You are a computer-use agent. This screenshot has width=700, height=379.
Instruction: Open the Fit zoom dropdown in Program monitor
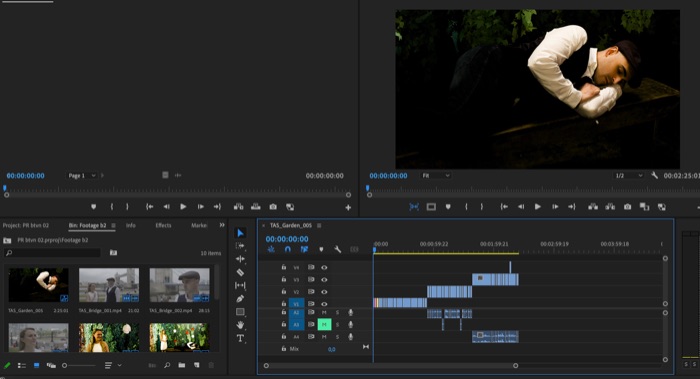435,175
